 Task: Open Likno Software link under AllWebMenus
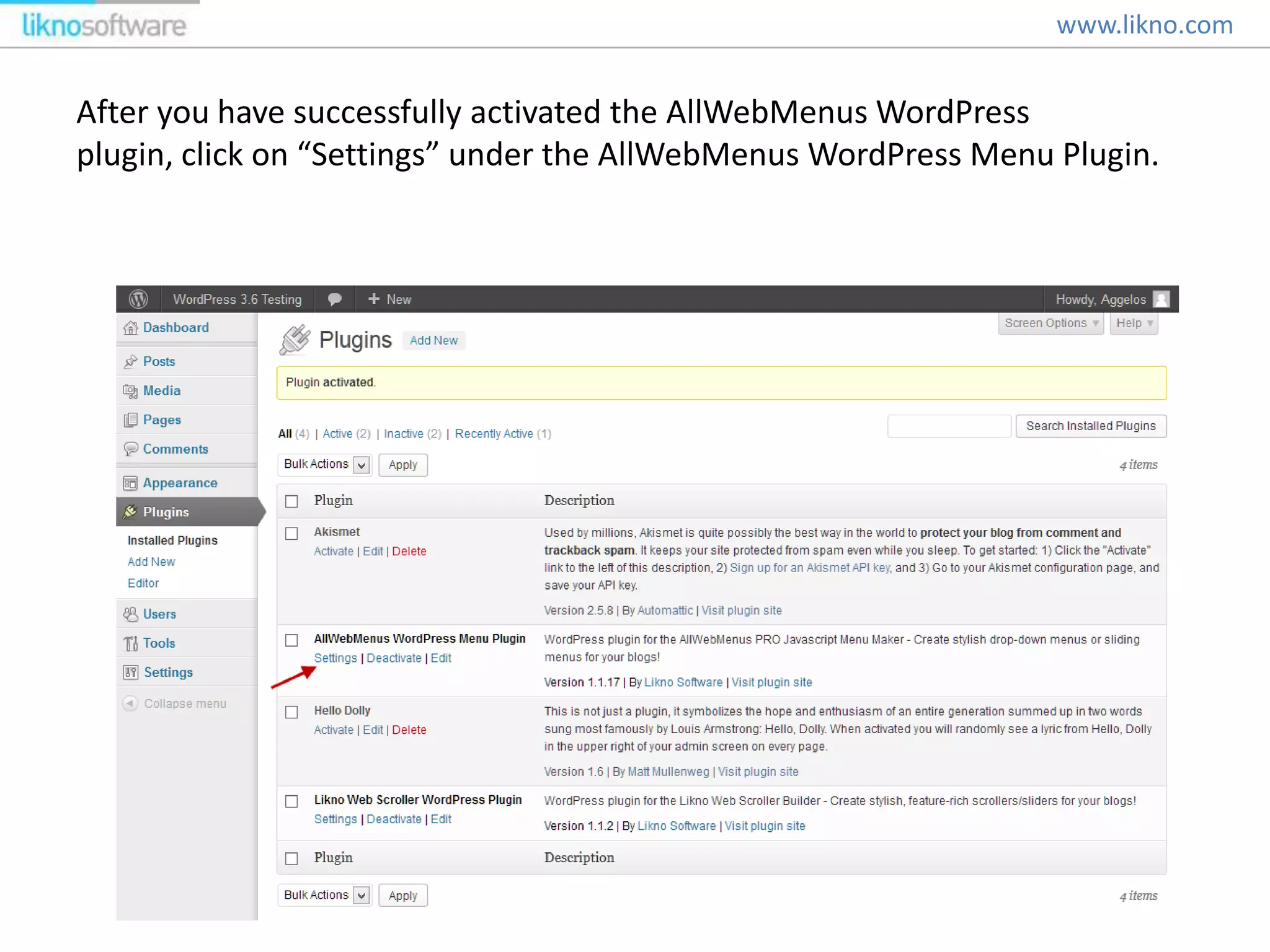[683, 682]
